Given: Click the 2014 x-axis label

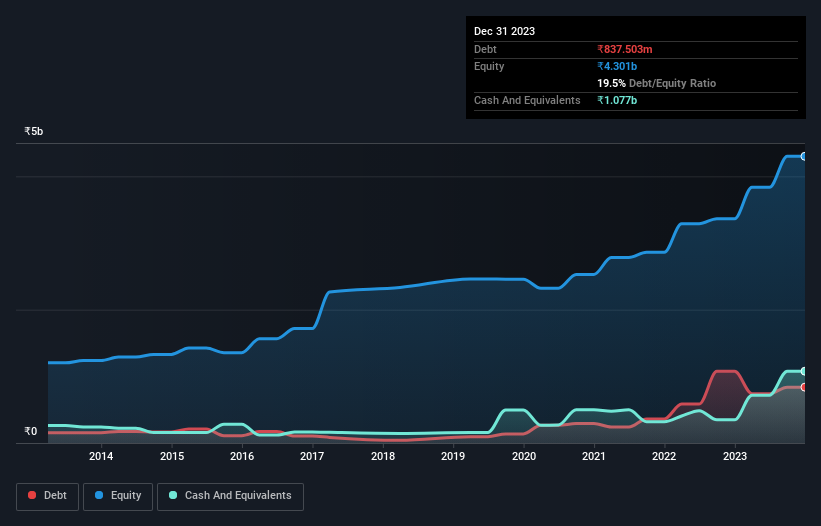Looking at the screenshot, I should coord(101,456).
